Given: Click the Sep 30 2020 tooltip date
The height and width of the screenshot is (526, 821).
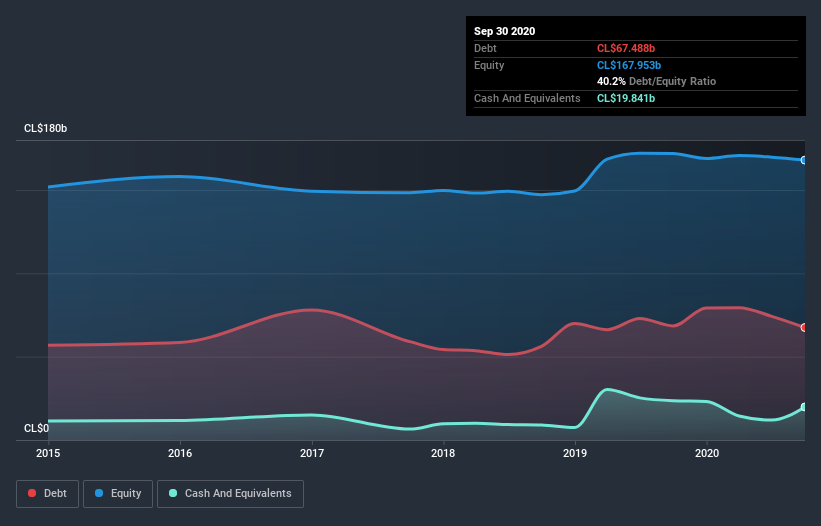Looking at the screenshot, I should click(x=505, y=31).
